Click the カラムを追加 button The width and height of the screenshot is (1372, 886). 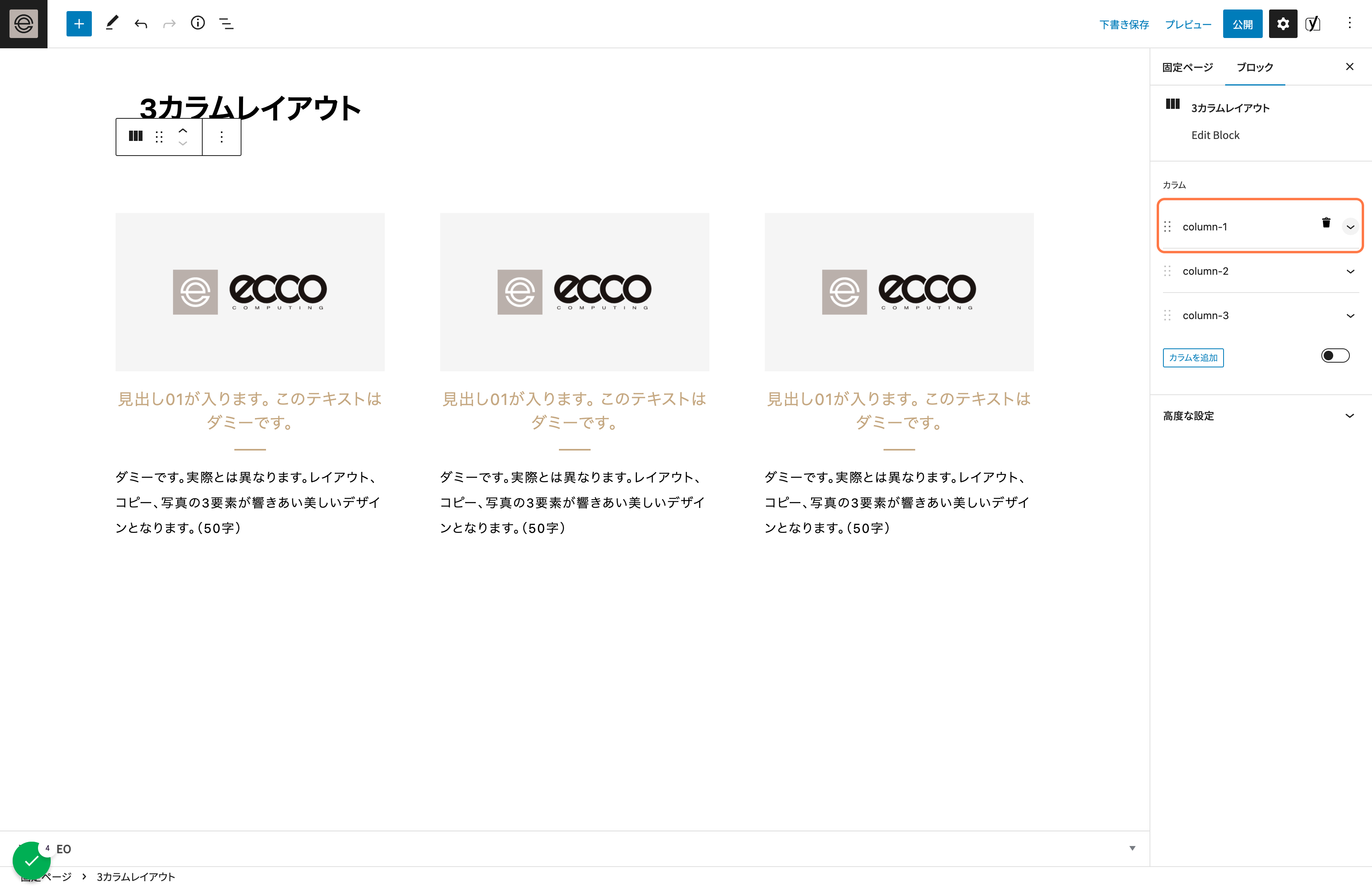click(x=1193, y=357)
